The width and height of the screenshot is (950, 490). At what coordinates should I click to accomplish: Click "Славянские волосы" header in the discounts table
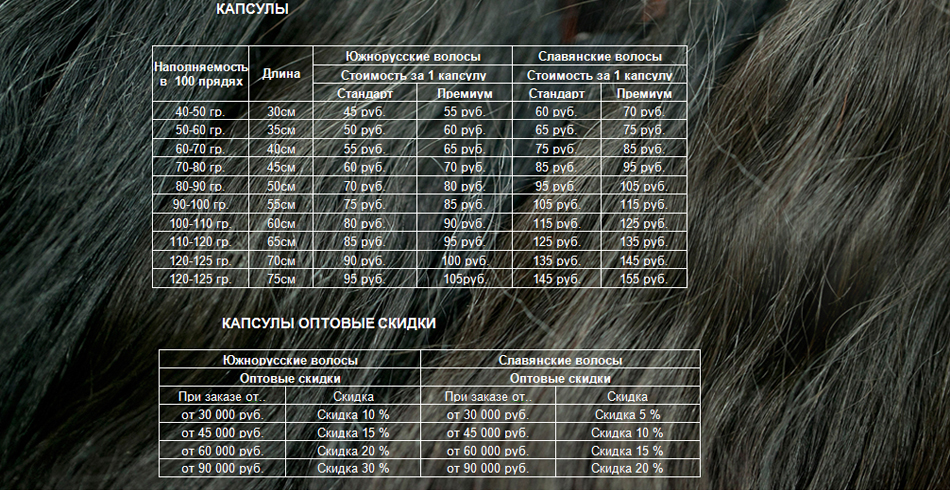click(x=560, y=360)
